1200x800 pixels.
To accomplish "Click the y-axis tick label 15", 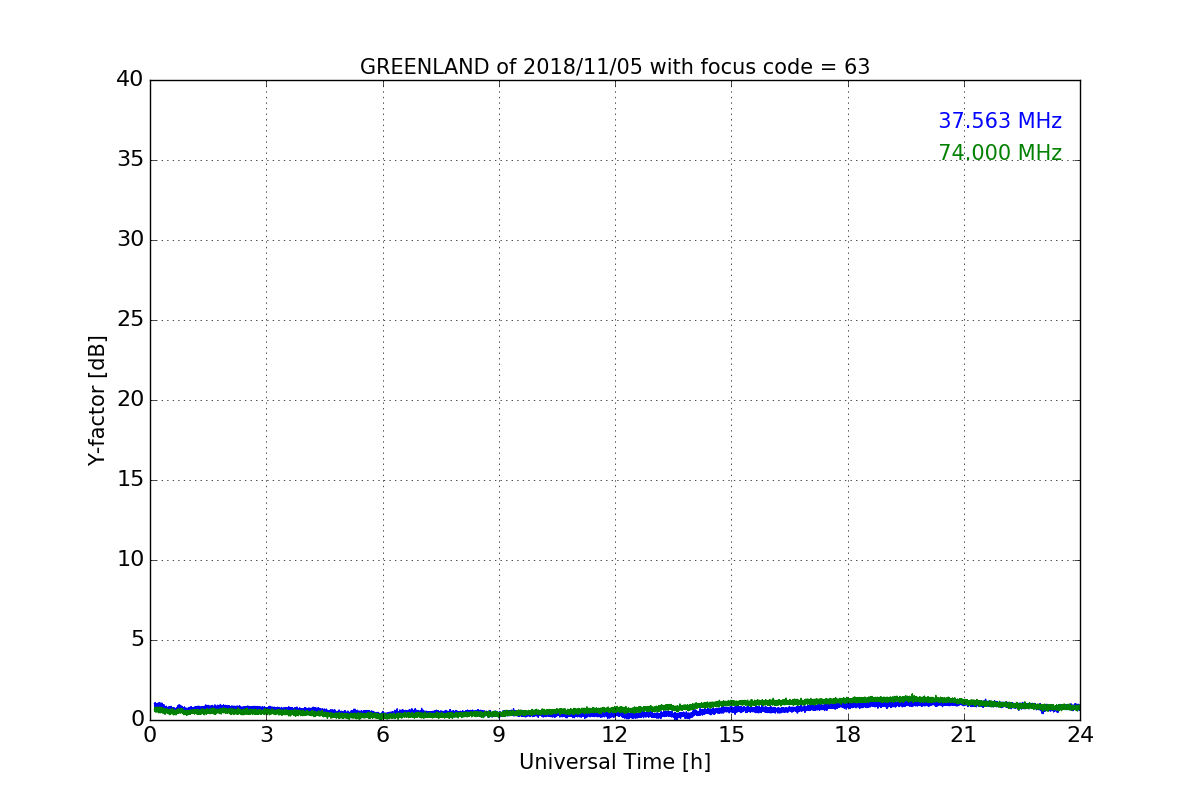I will coord(130,479).
